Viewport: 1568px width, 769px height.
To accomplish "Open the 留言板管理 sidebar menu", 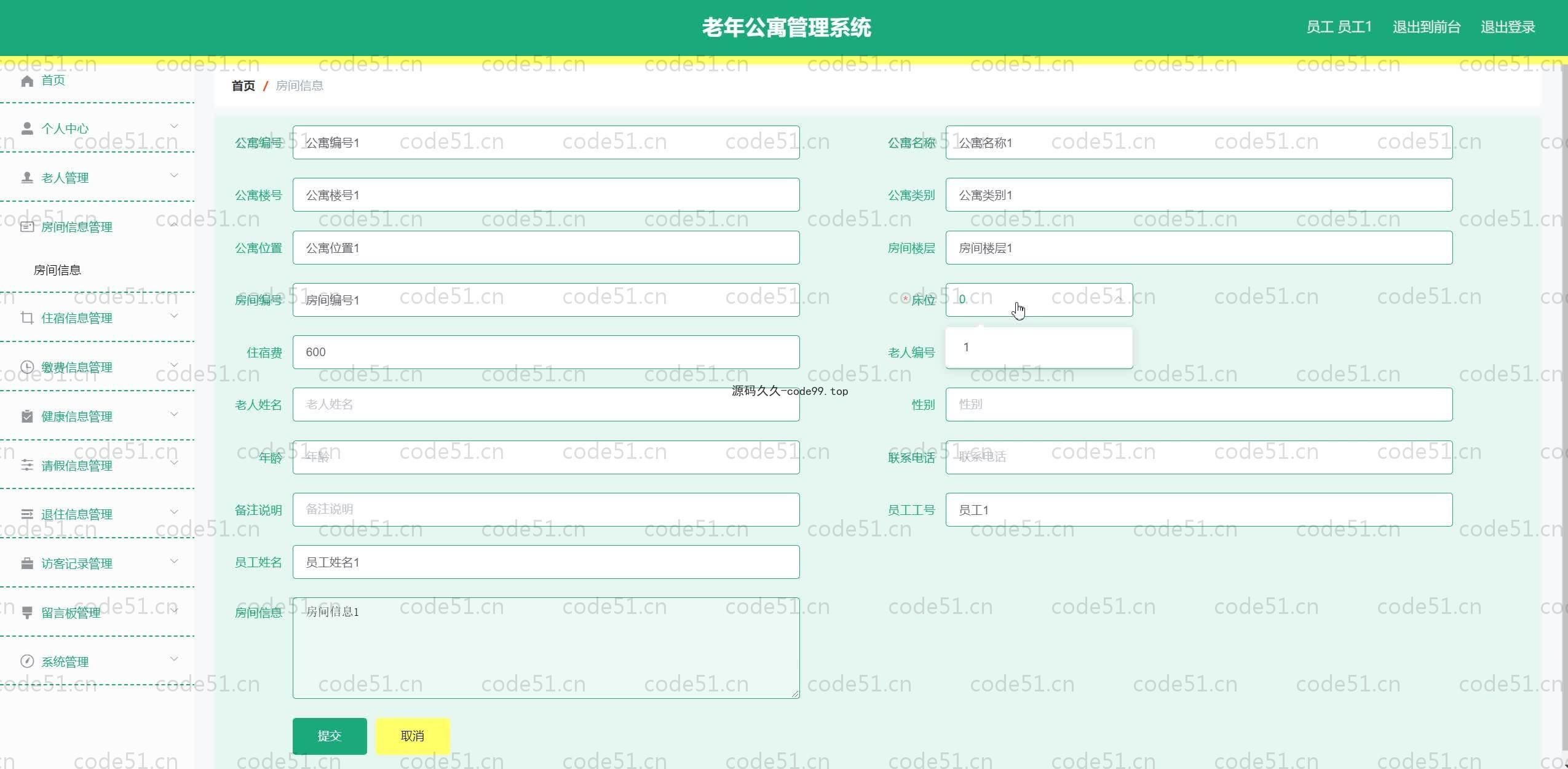I will click(97, 613).
